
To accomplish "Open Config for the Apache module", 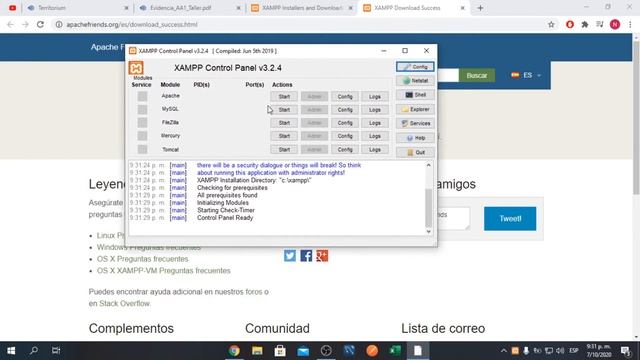I will [x=344, y=97].
